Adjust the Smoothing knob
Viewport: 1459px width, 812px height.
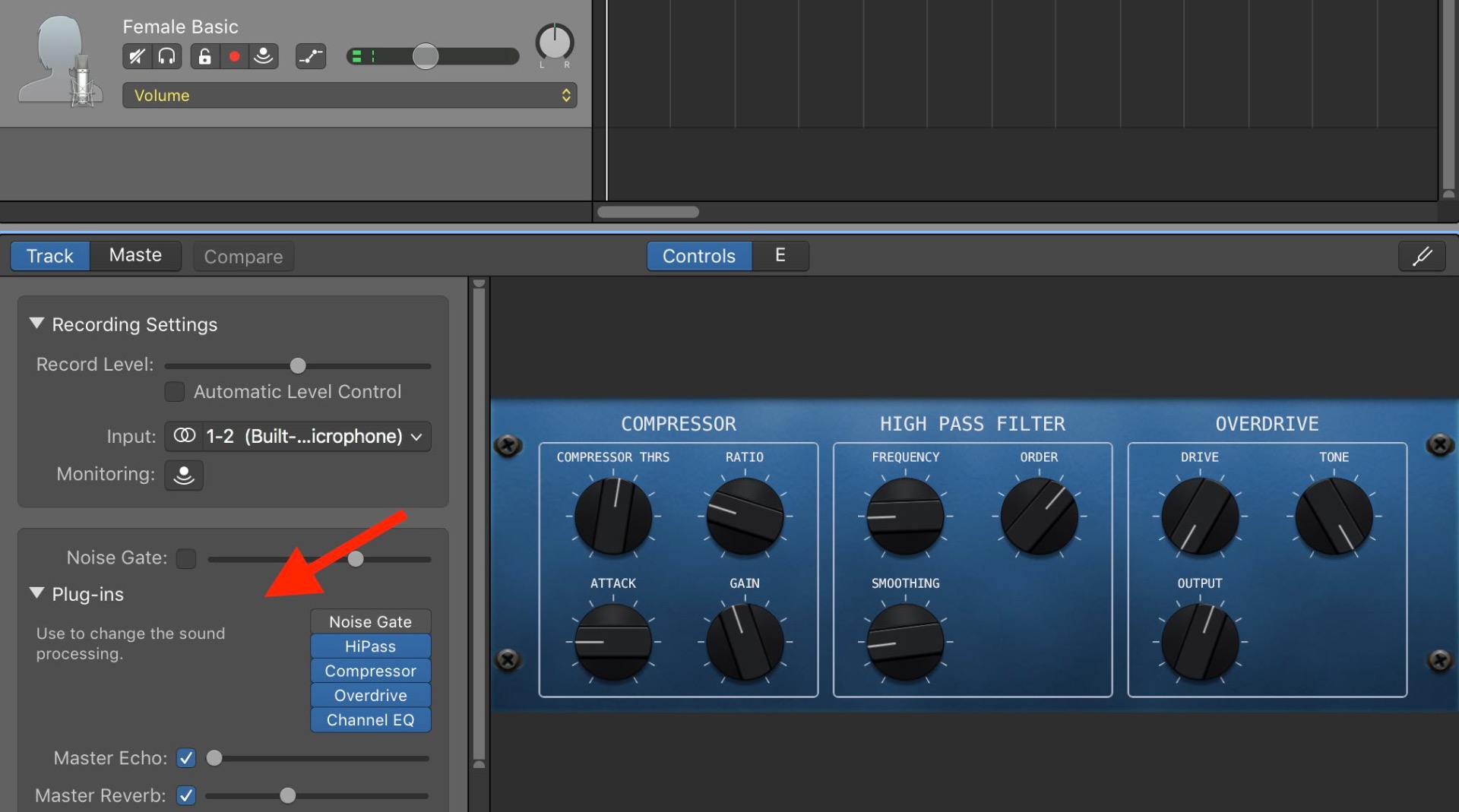pos(905,643)
